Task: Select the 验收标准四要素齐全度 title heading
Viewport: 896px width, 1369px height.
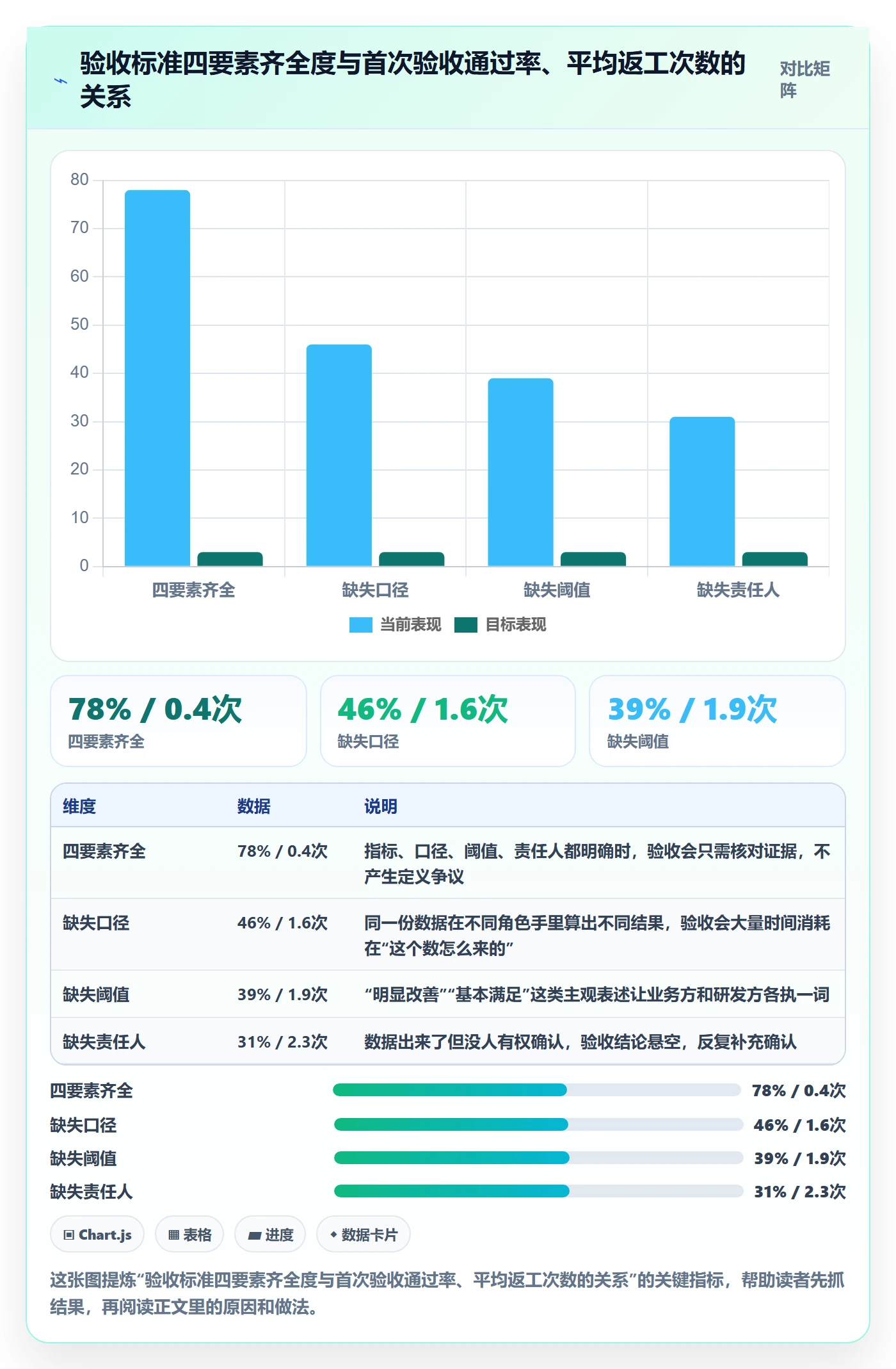Action: tap(413, 80)
